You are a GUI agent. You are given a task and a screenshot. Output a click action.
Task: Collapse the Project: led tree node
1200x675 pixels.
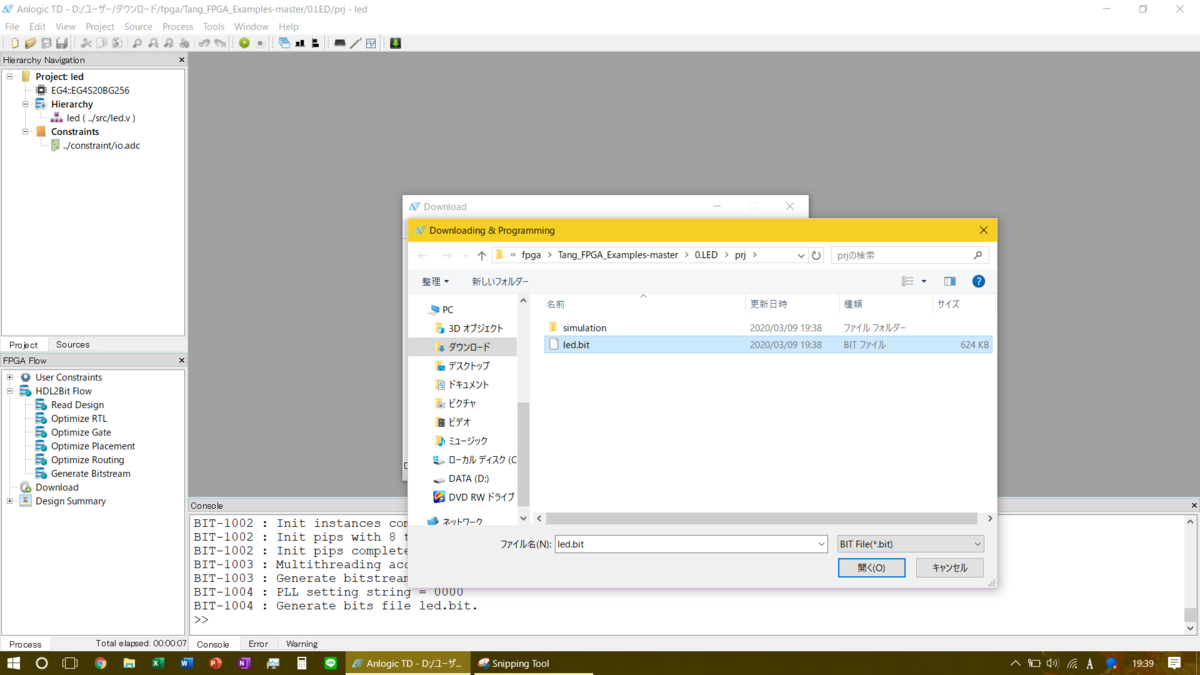10,76
